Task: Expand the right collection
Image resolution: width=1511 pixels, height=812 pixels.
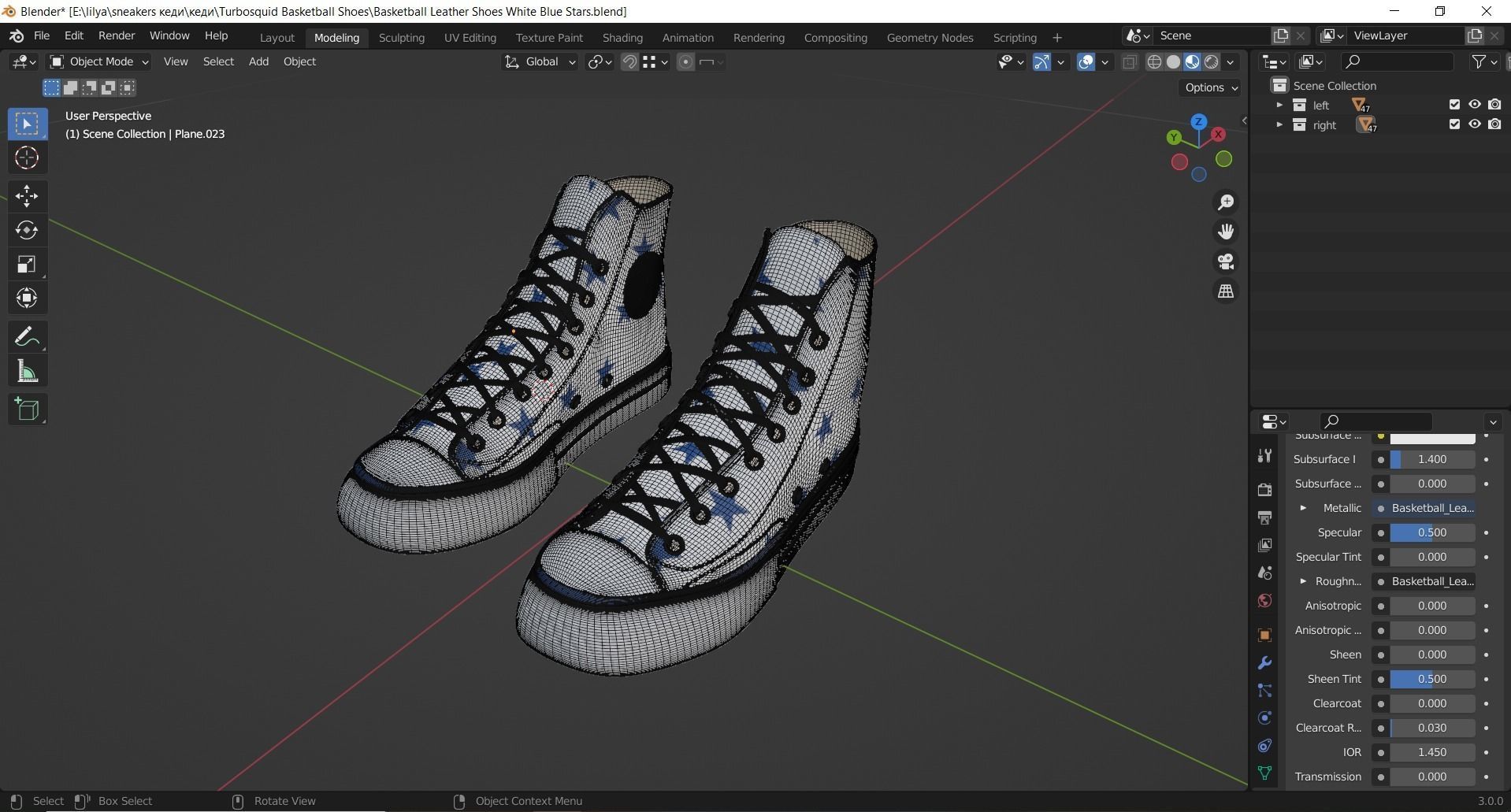Action: pyautogui.click(x=1279, y=124)
